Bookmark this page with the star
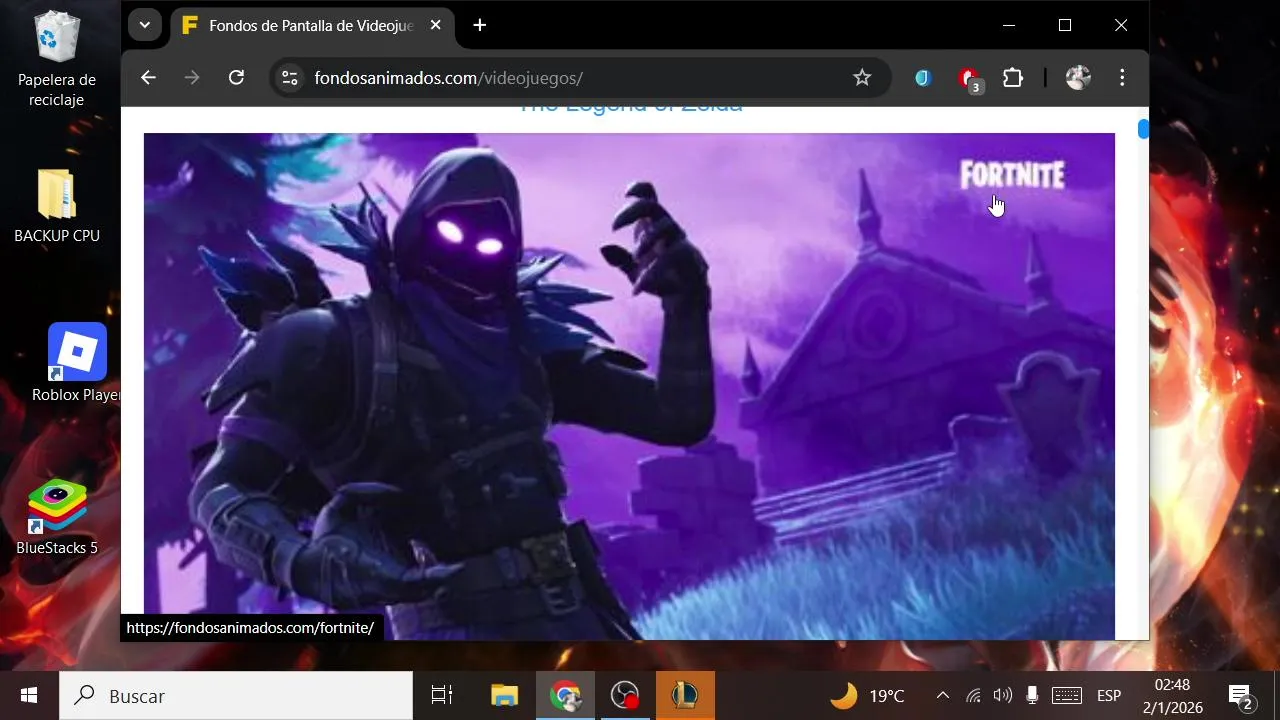1280x720 pixels. 862,77
